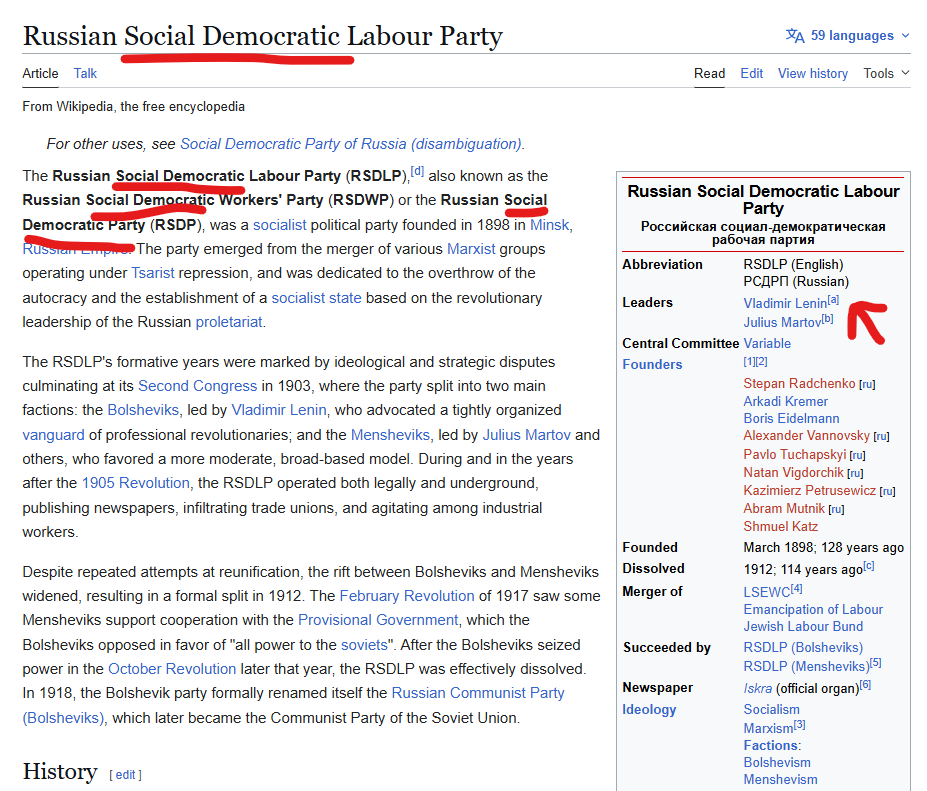Open the socialist state link
927x791 pixels.
[x=316, y=297]
